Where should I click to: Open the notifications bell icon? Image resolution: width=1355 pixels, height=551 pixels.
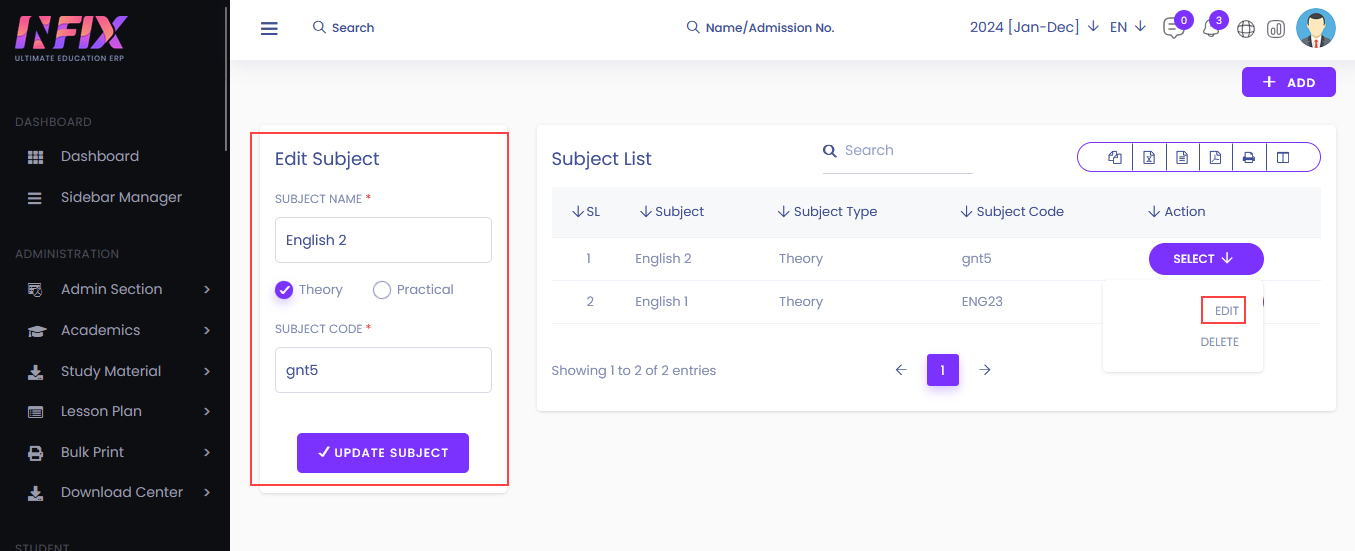click(1211, 29)
